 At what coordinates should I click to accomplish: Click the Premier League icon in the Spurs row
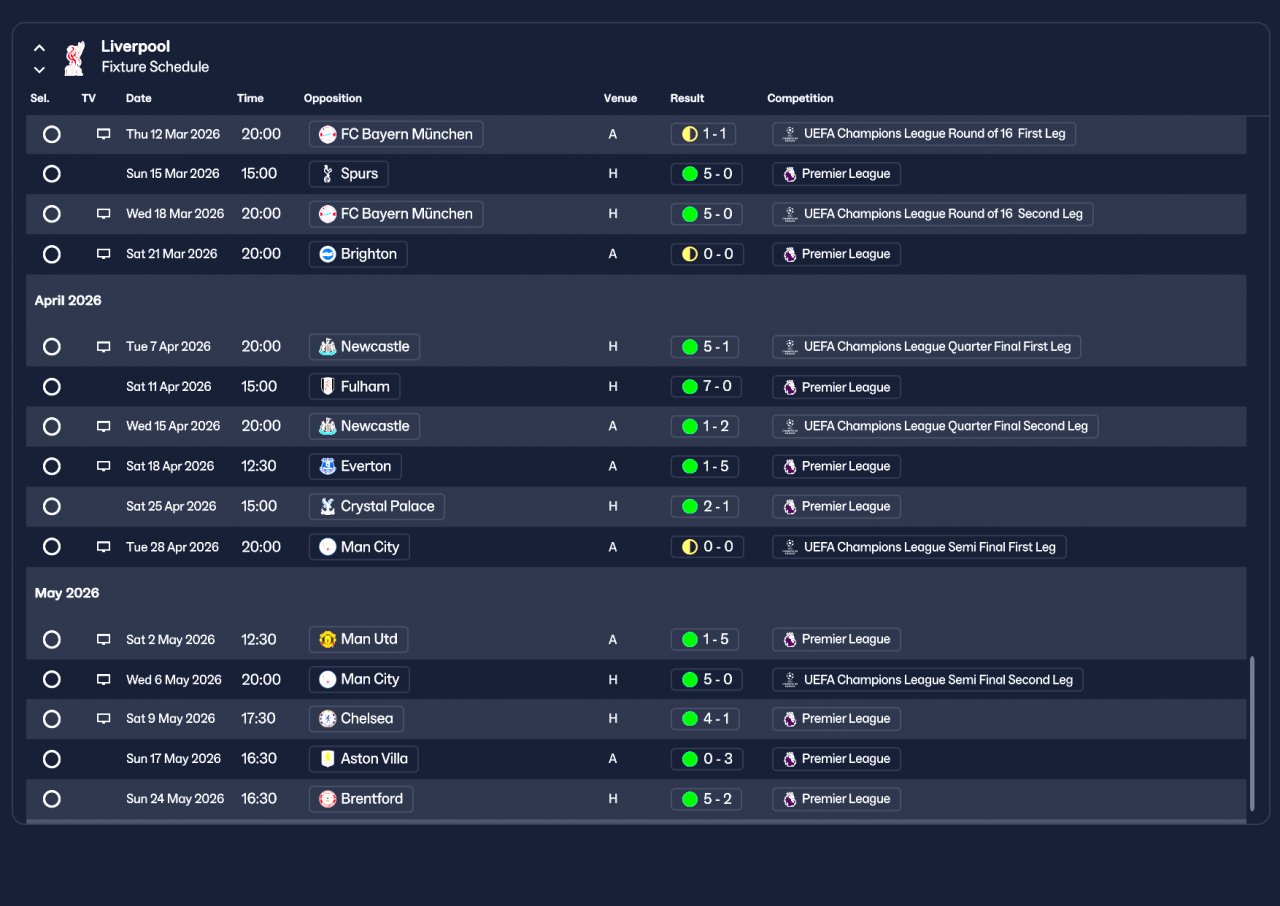(790, 174)
